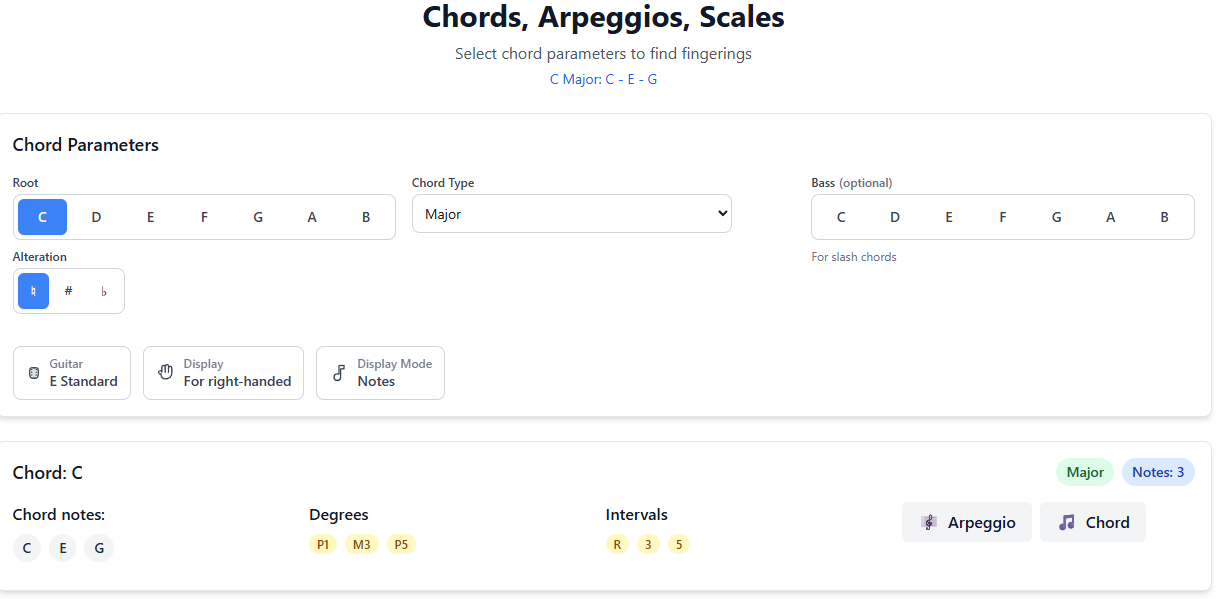Click the guitar icon in tuning selector

click(34, 373)
